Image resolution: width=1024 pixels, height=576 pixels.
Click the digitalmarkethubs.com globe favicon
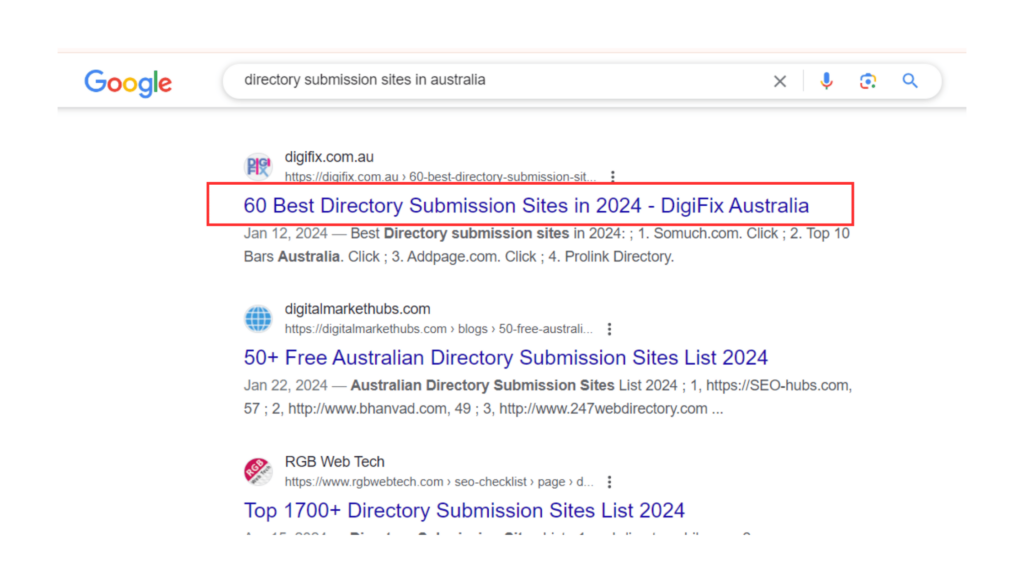(259, 319)
